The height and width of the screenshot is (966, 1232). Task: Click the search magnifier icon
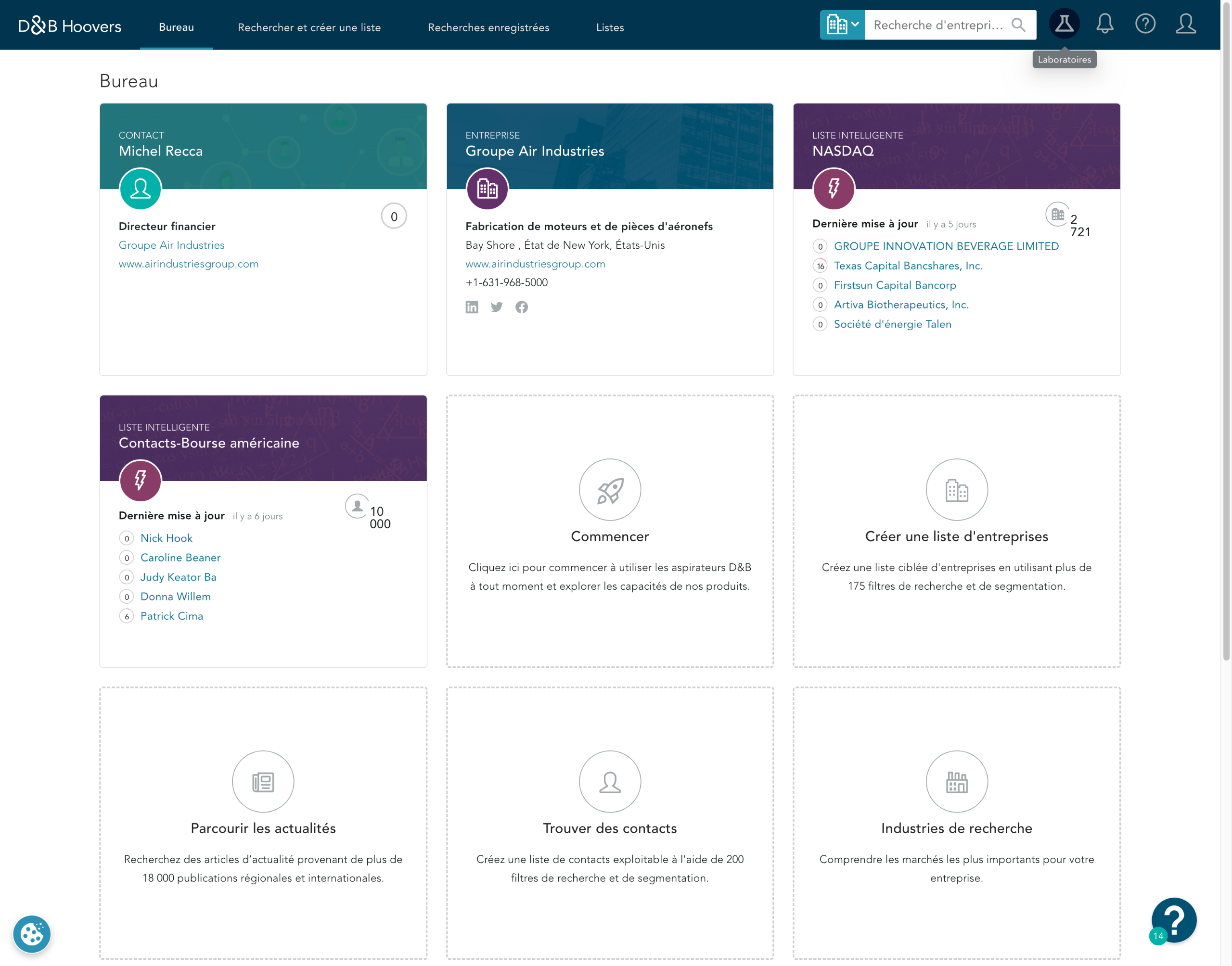pos(1018,25)
